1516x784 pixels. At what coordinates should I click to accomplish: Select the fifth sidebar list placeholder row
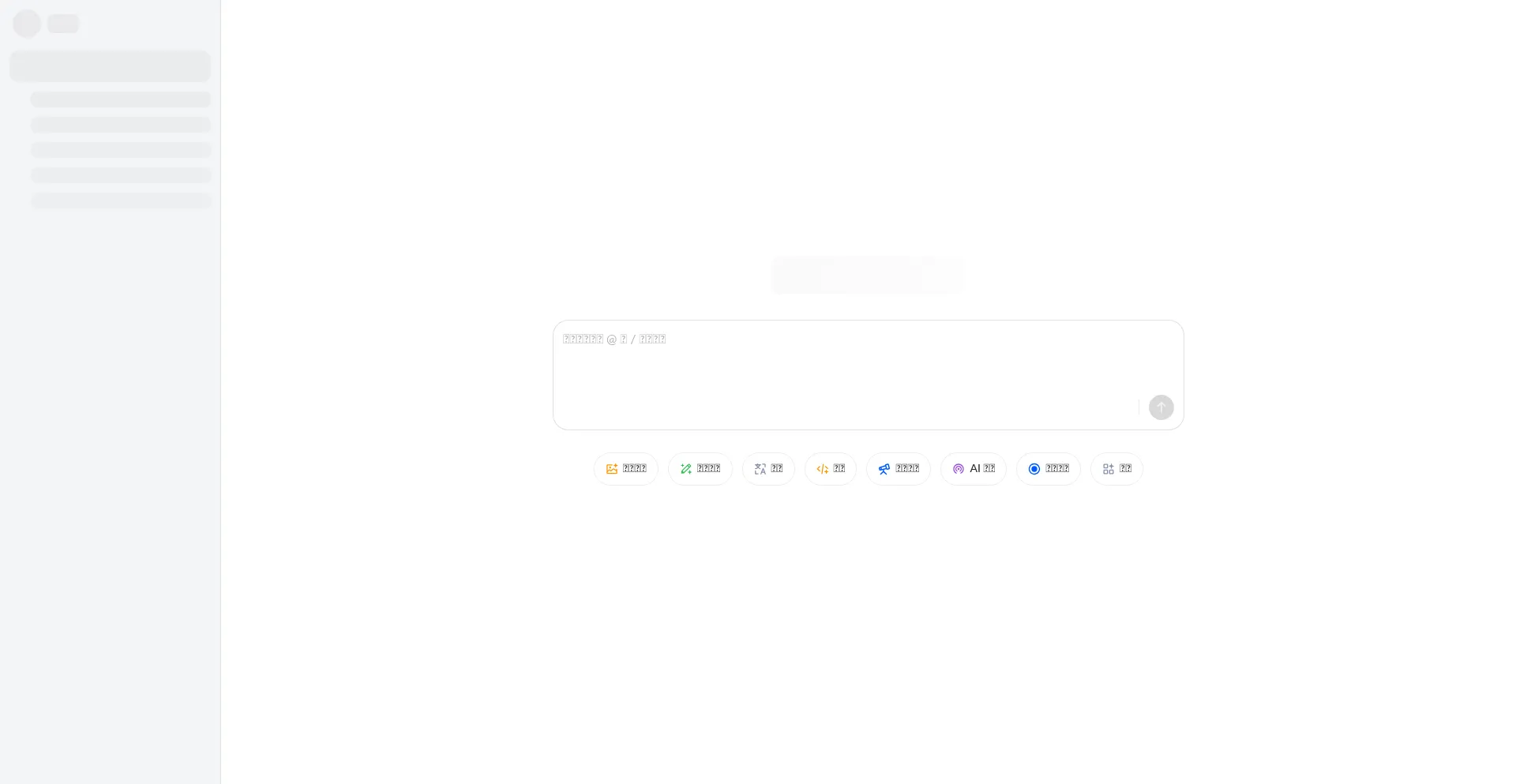point(121,201)
